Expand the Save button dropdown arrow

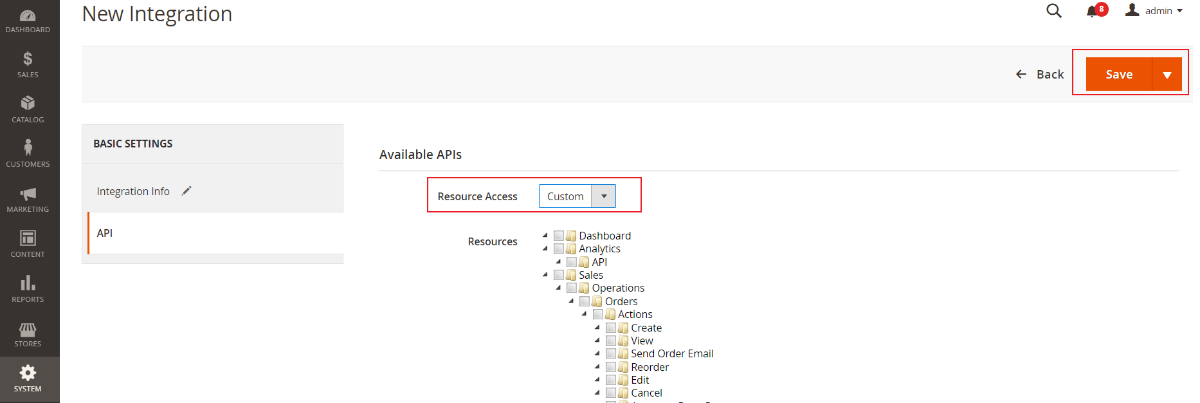pyautogui.click(x=1167, y=75)
